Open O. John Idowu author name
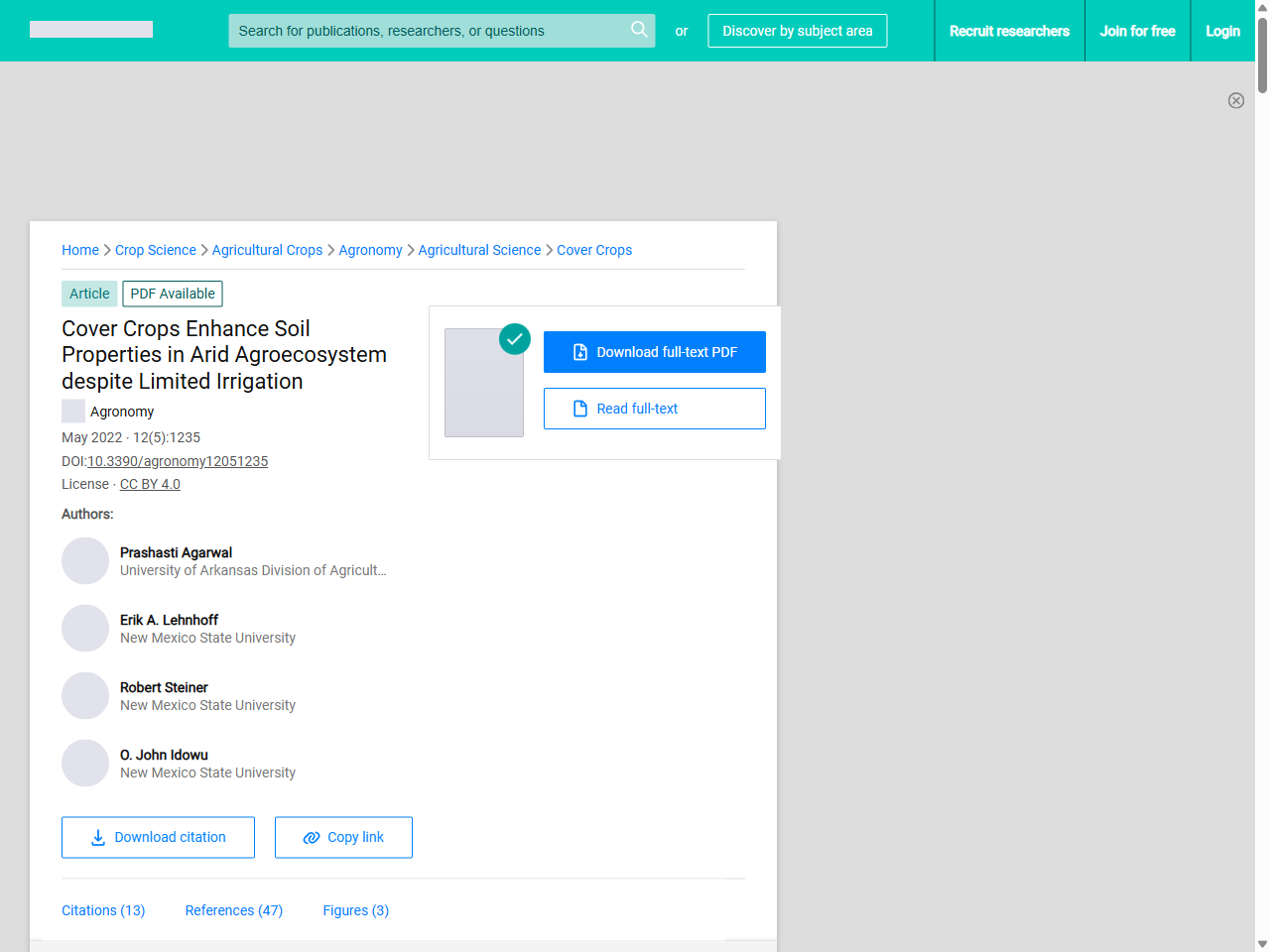This screenshot has width=1270, height=952. click(164, 755)
